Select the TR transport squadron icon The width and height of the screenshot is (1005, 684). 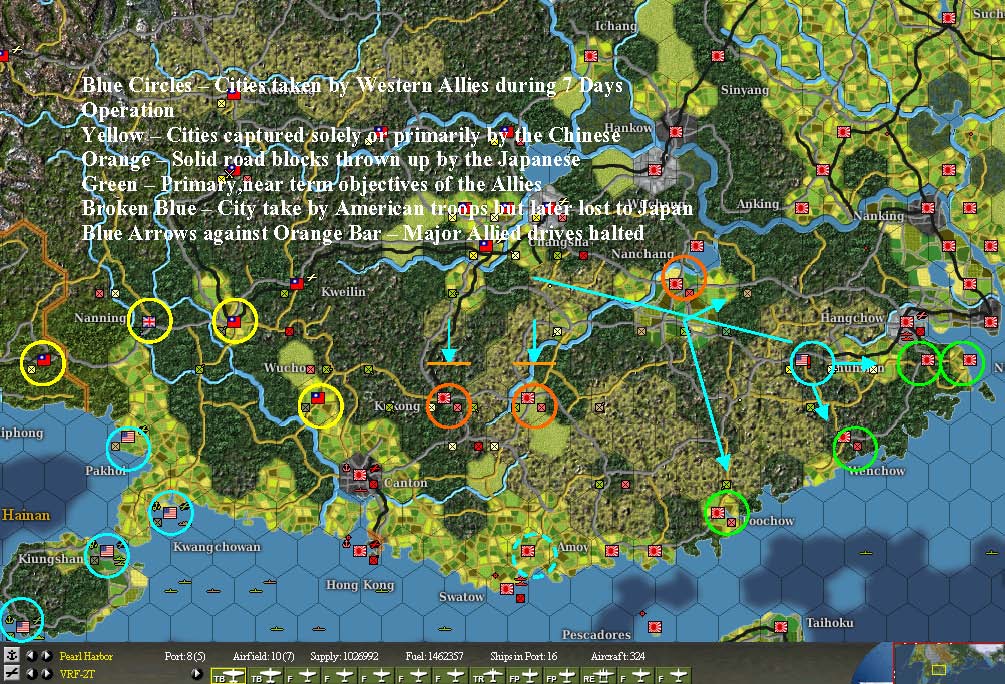coord(488,676)
